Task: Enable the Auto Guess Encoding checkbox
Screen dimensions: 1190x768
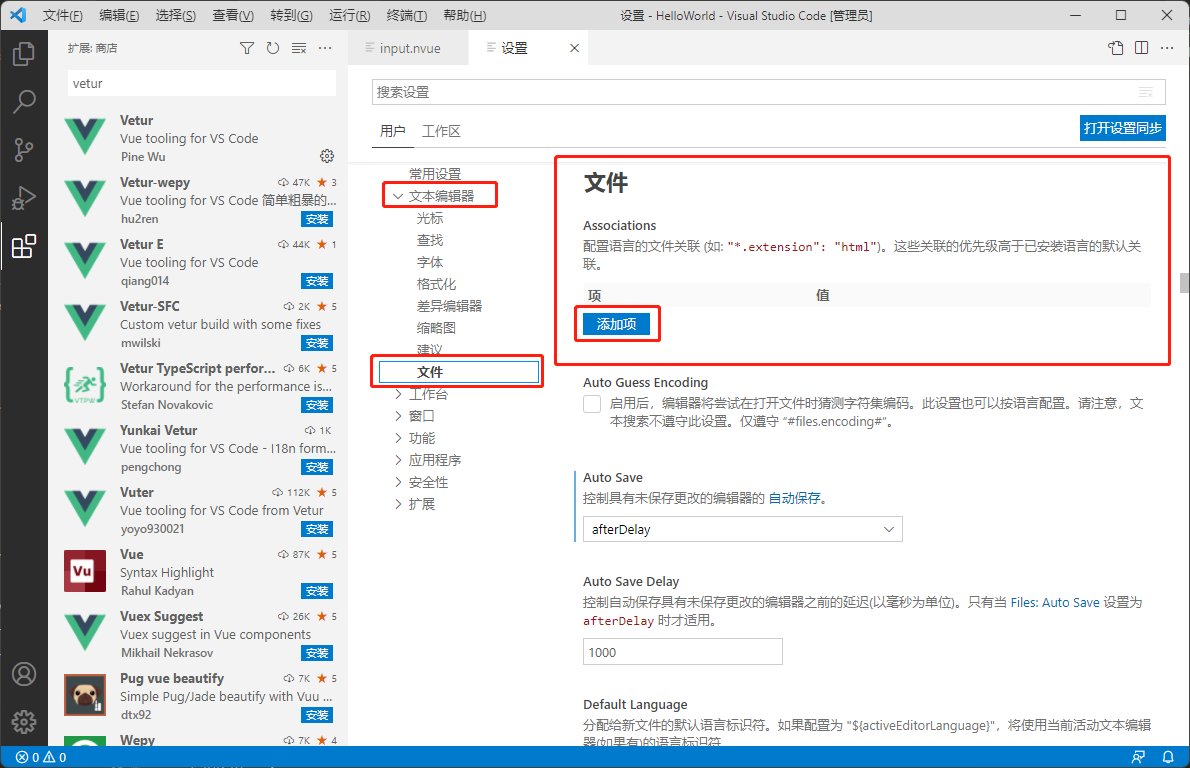Action: (x=591, y=404)
